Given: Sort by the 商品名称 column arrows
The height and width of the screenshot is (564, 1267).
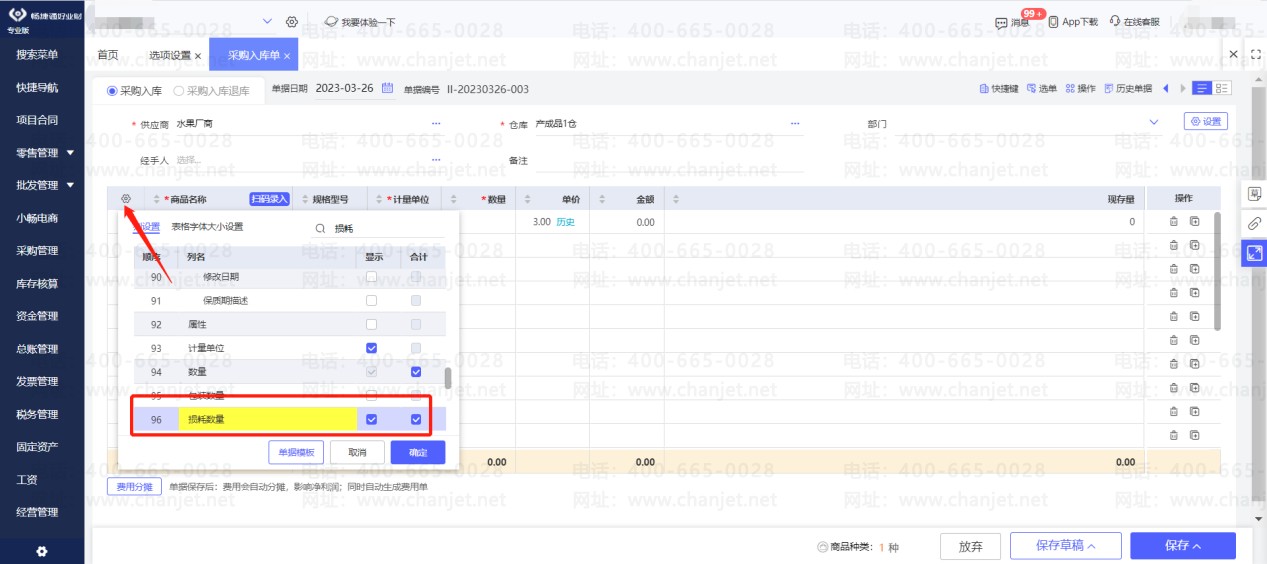Looking at the screenshot, I should 156,199.
